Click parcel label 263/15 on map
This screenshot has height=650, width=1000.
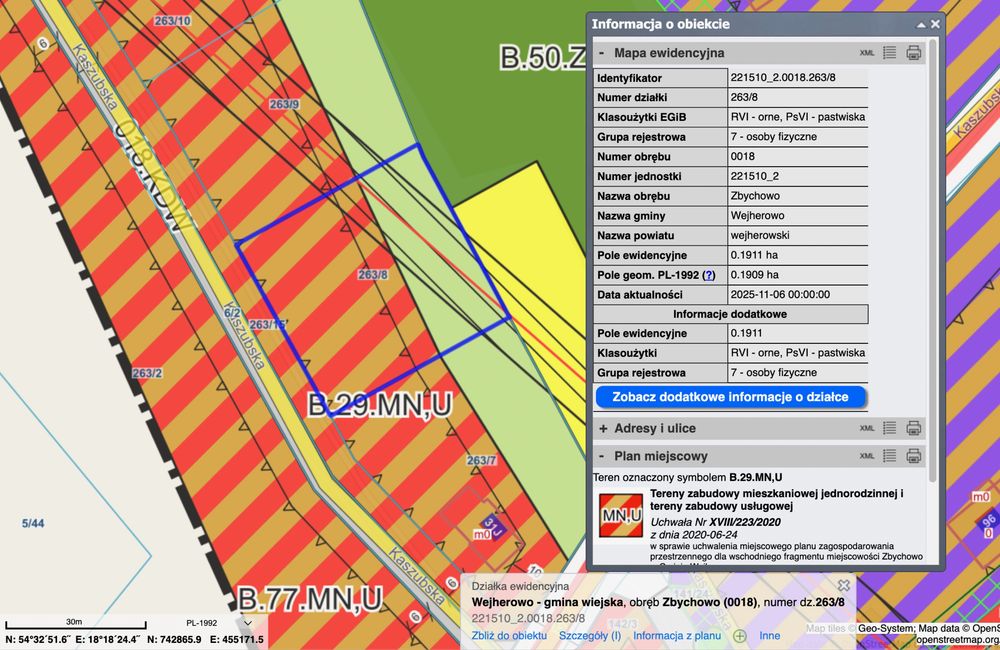pos(267,325)
